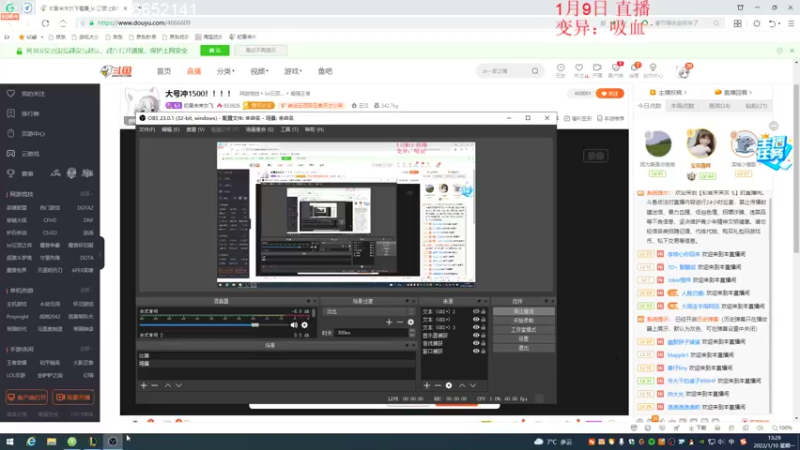800x450 pixels.
Task: Add a new scene transition with the plus icon
Action: point(389,322)
